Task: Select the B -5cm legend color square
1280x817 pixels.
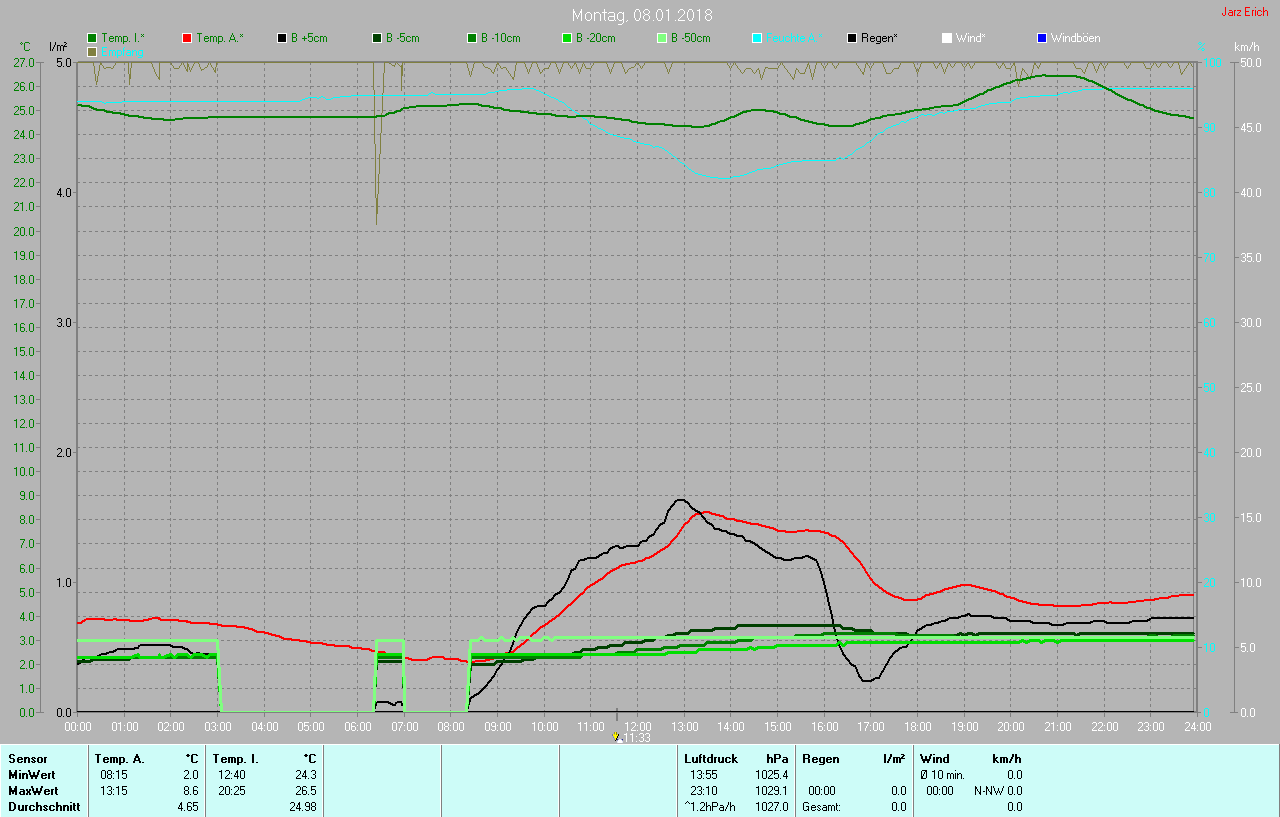Action: [377, 38]
